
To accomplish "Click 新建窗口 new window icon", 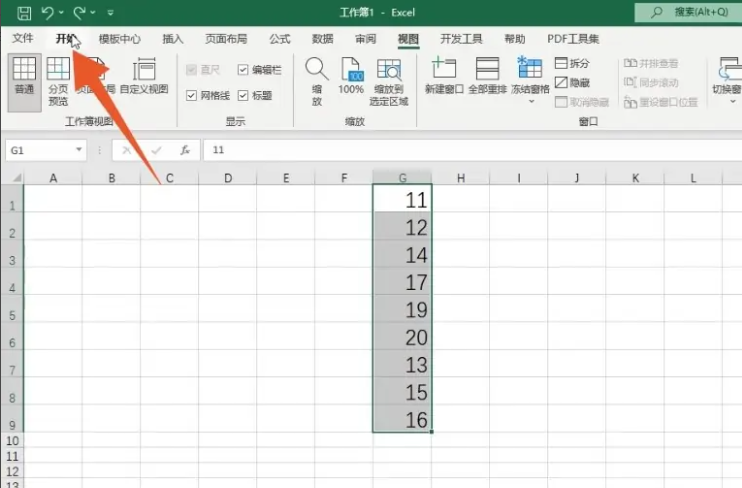I will tap(444, 76).
